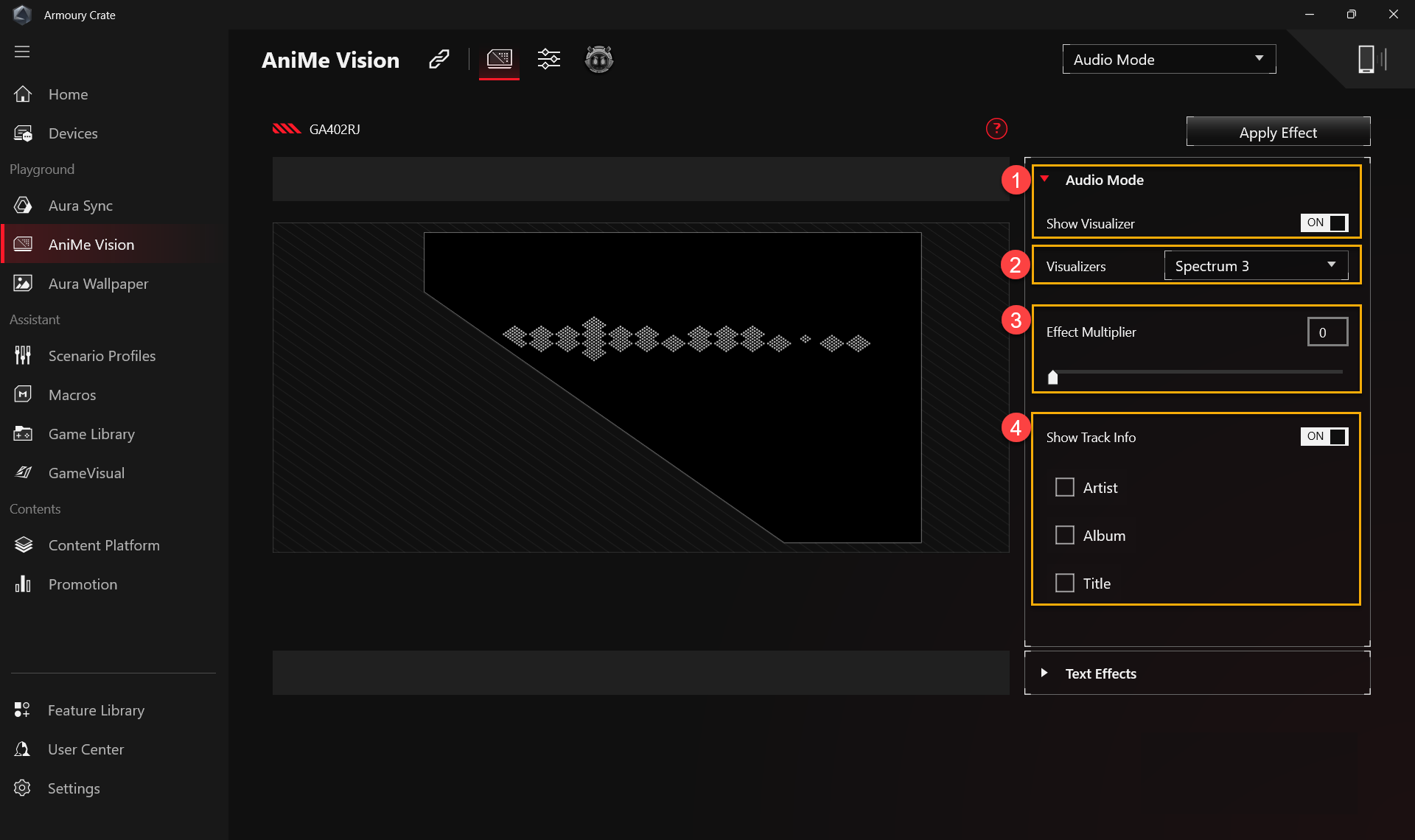The height and width of the screenshot is (840, 1415).
Task: Click the Effect Multiplier slider handle
Action: (x=1052, y=377)
